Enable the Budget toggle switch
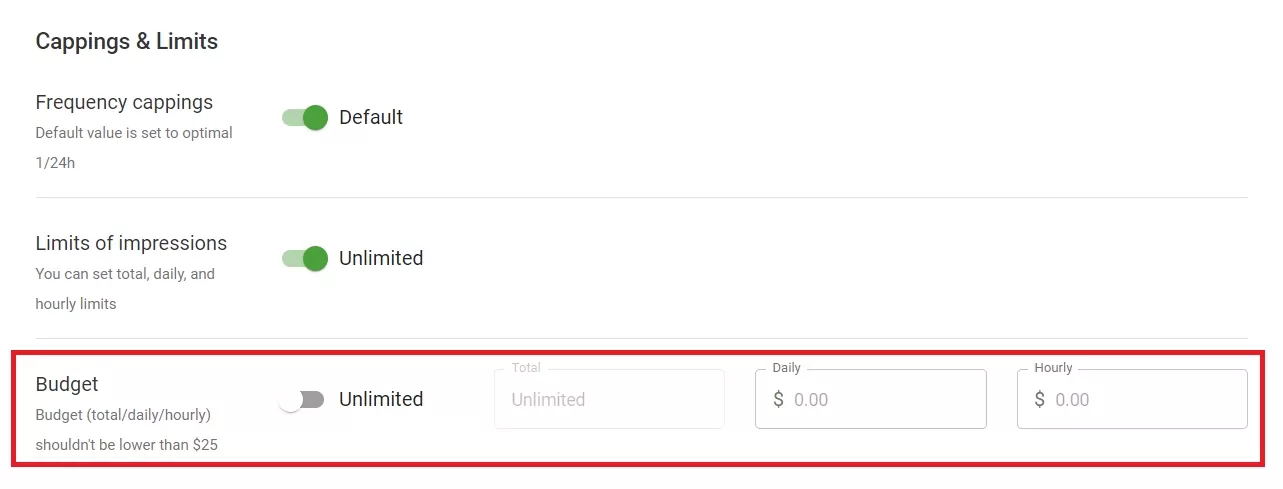The height and width of the screenshot is (489, 1283). click(x=301, y=400)
